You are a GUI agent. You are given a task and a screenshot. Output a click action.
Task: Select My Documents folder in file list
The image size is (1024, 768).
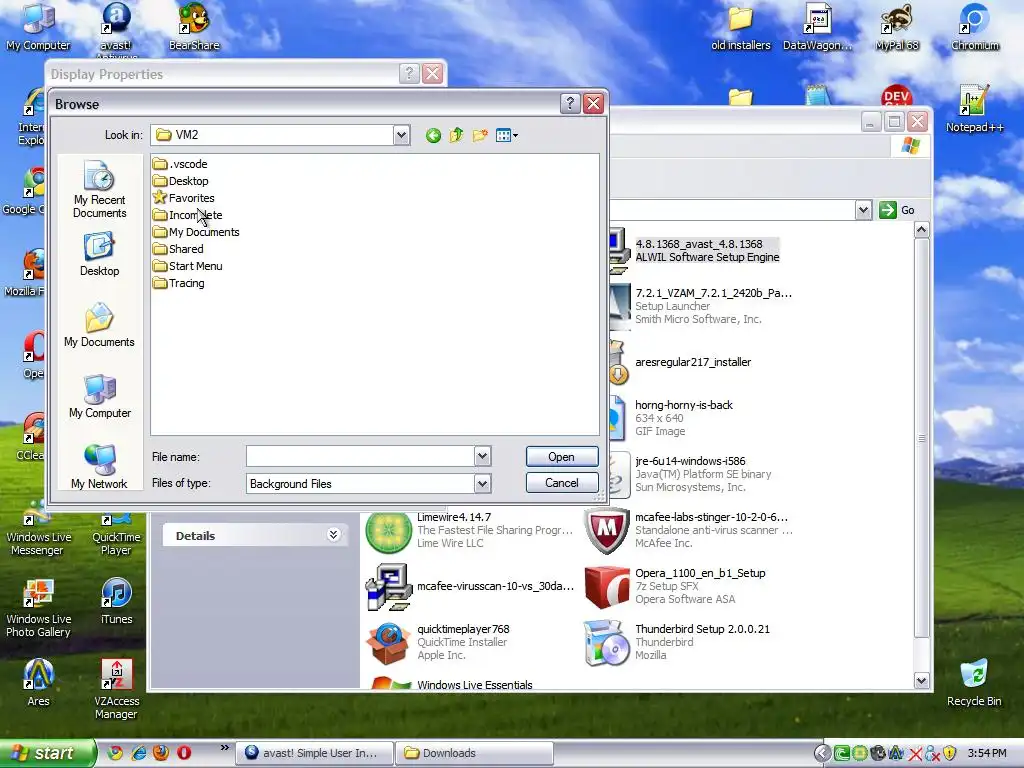[196, 232]
